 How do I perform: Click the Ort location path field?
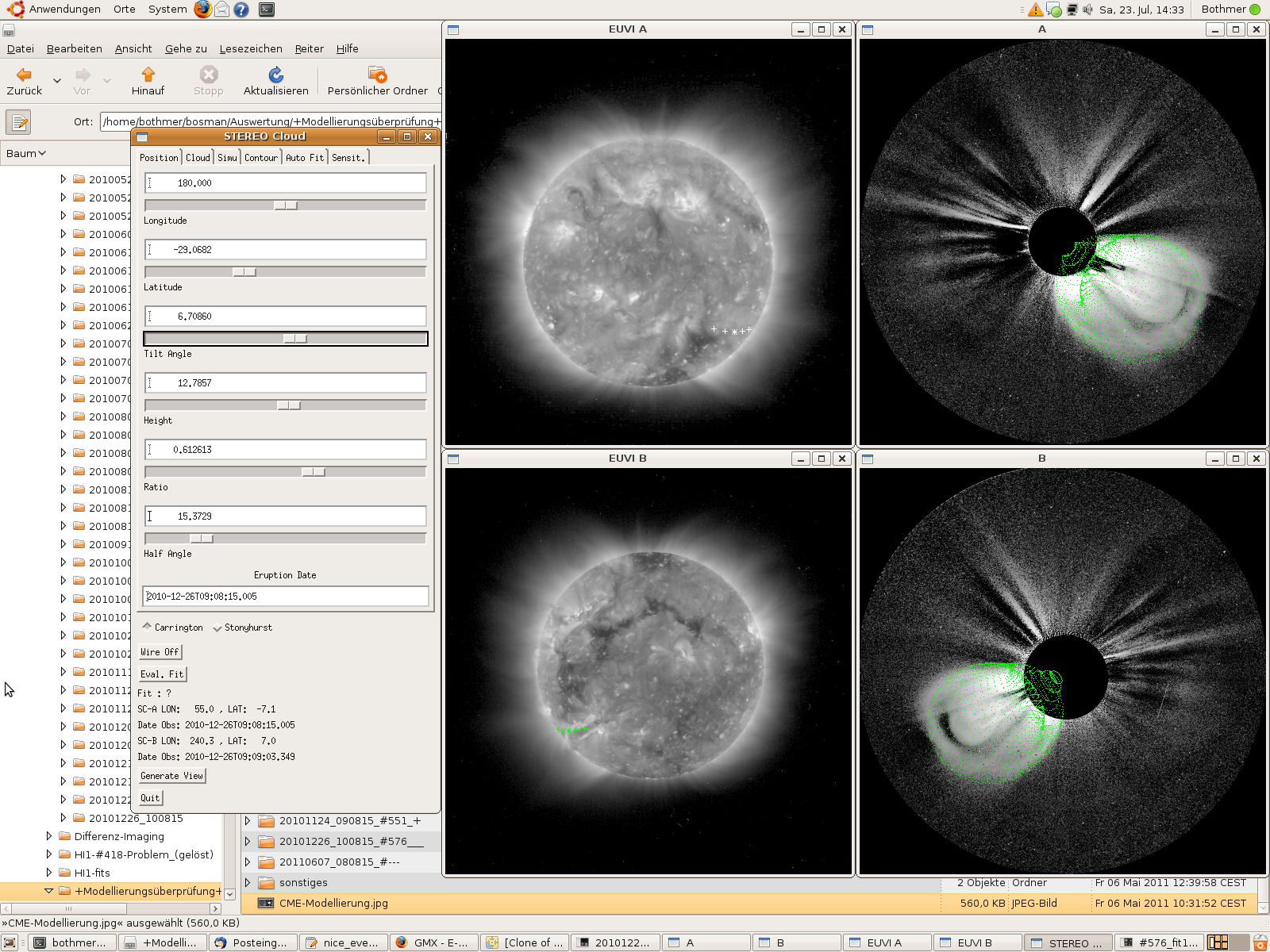(271, 121)
